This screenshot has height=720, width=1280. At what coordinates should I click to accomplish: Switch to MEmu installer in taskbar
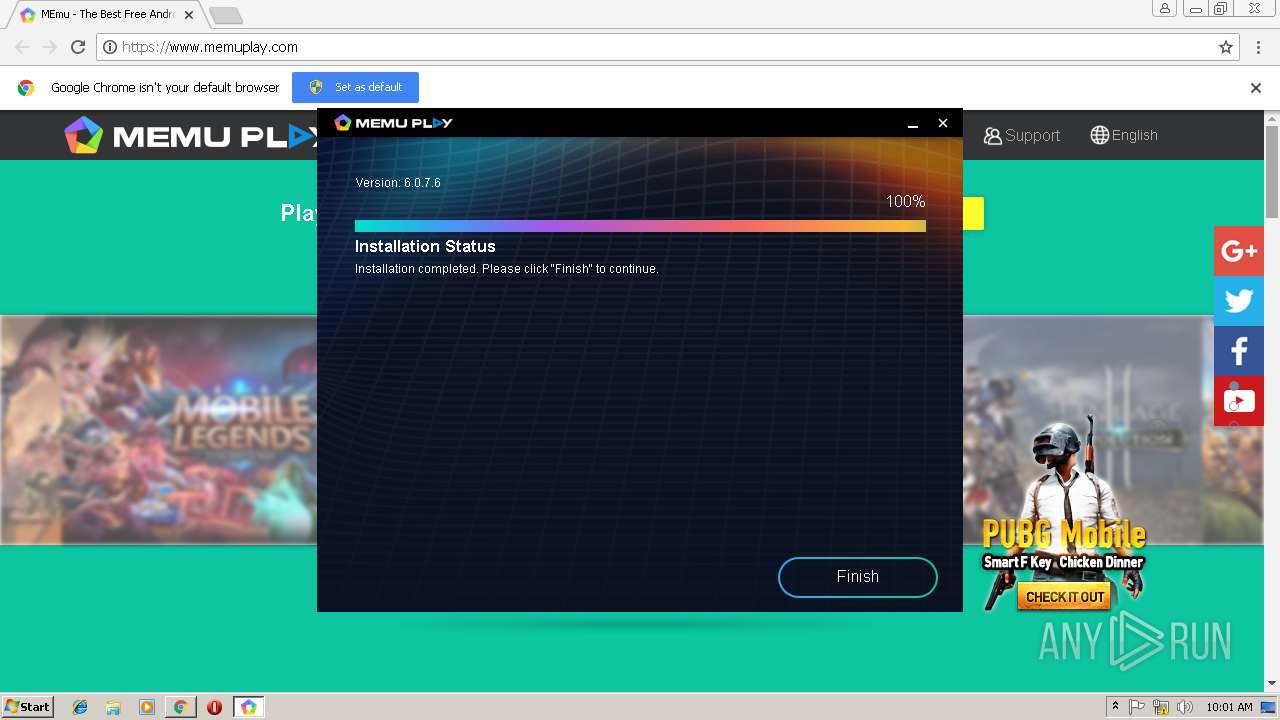coord(248,707)
